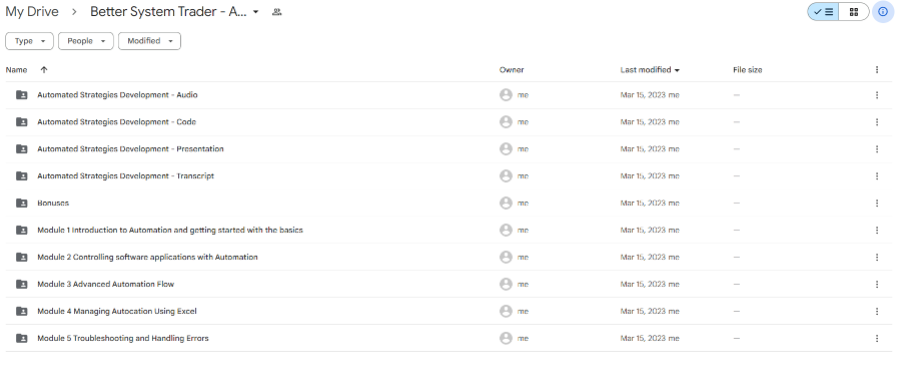902x368 pixels.
Task: Open more actions for Bonuses folder
Action: tap(877, 203)
